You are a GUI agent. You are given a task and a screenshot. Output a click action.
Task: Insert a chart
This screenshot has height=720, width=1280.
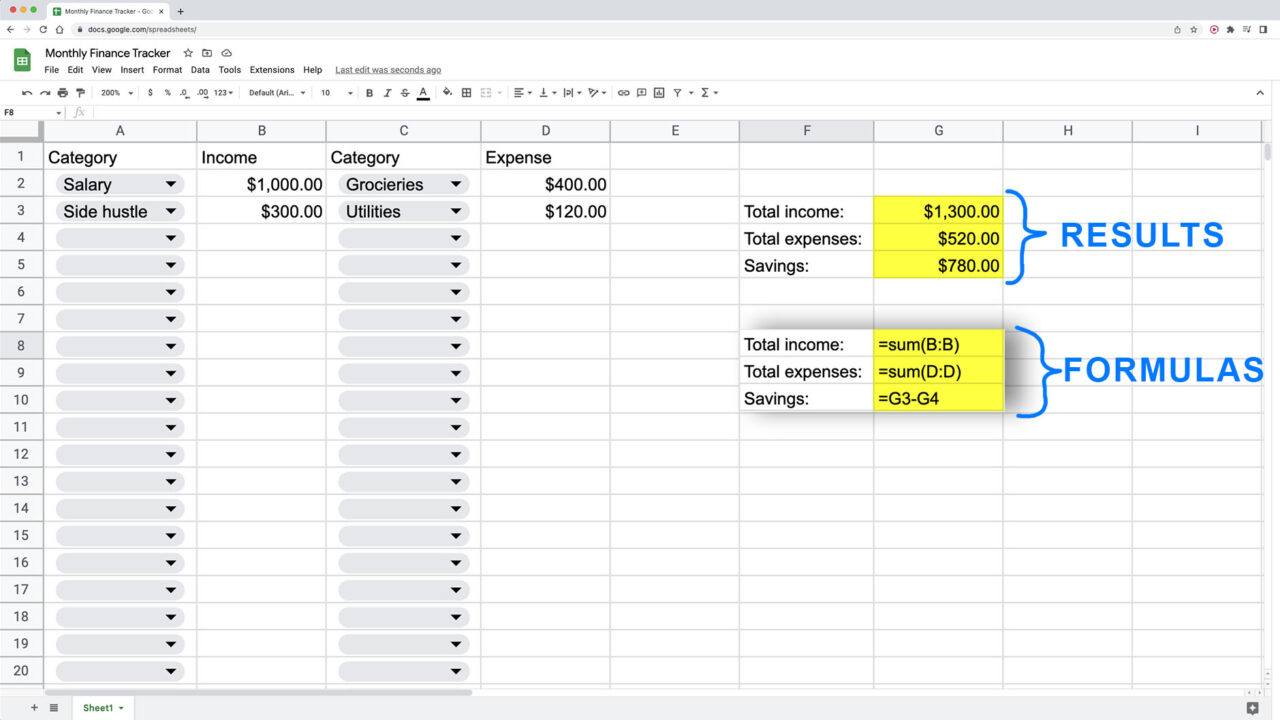tap(659, 92)
